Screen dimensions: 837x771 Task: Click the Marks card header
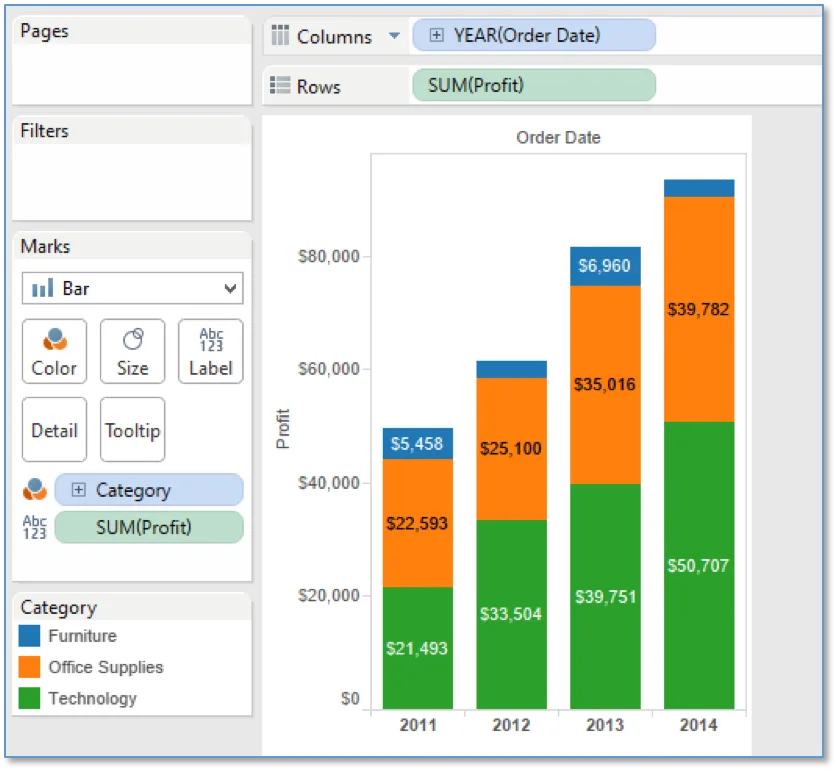coord(132,246)
